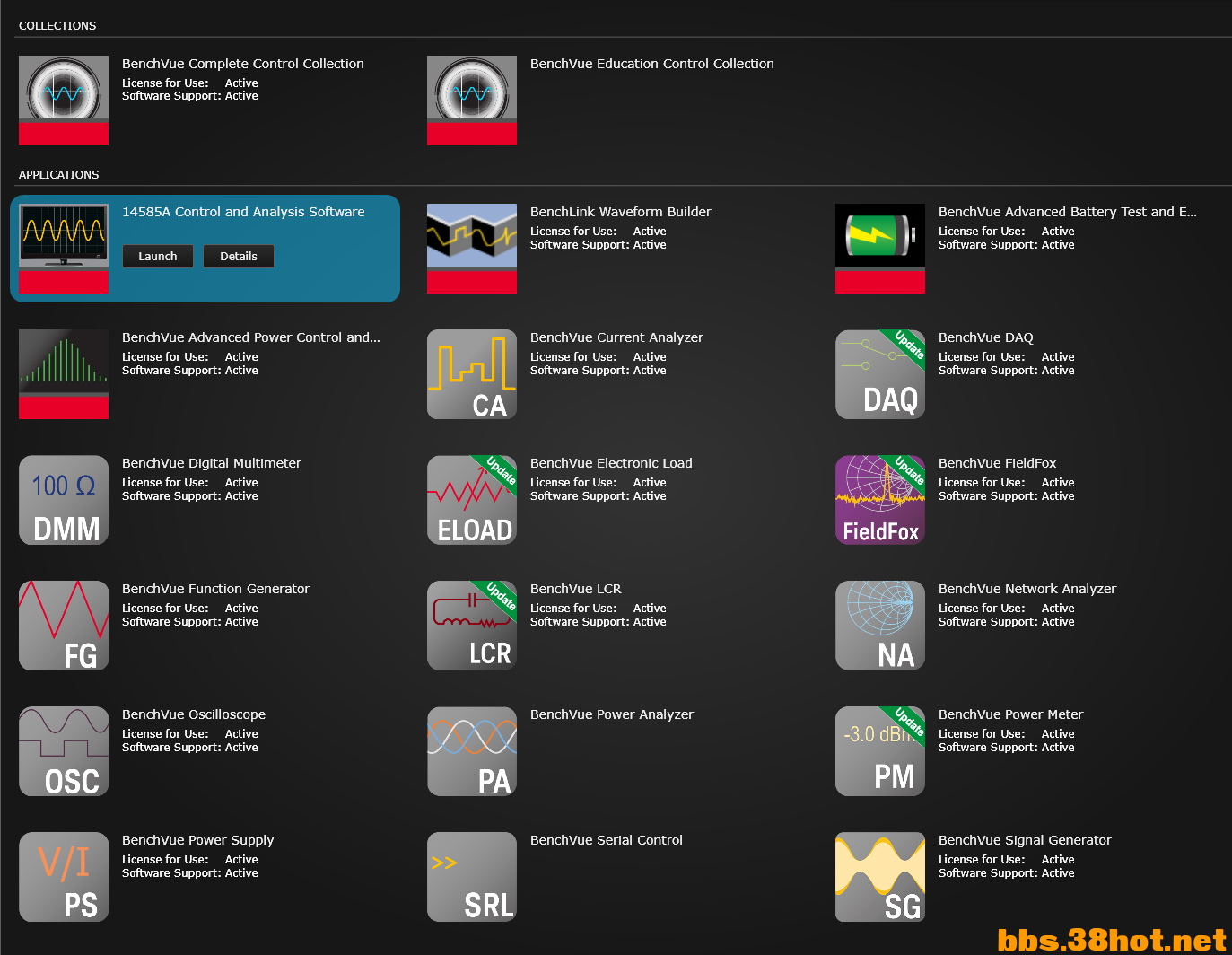Open the Power Meter PM icon
Screen dimensions: 1232x955
pos(880,751)
